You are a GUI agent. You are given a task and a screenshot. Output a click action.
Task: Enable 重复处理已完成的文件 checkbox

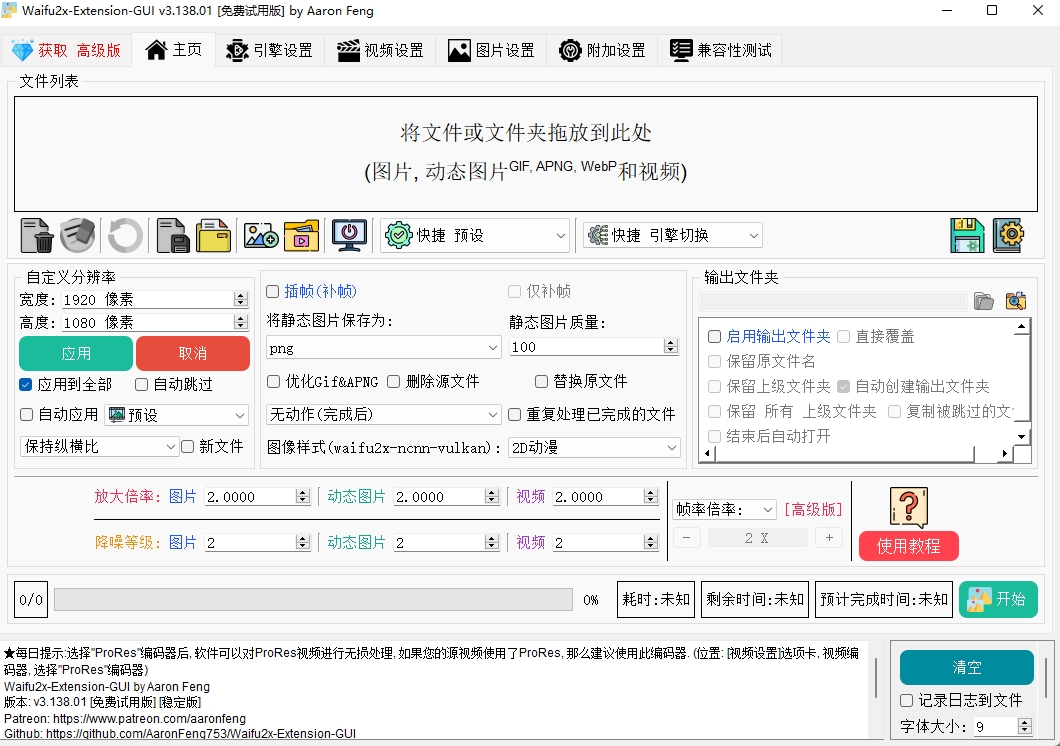[514, 414]
